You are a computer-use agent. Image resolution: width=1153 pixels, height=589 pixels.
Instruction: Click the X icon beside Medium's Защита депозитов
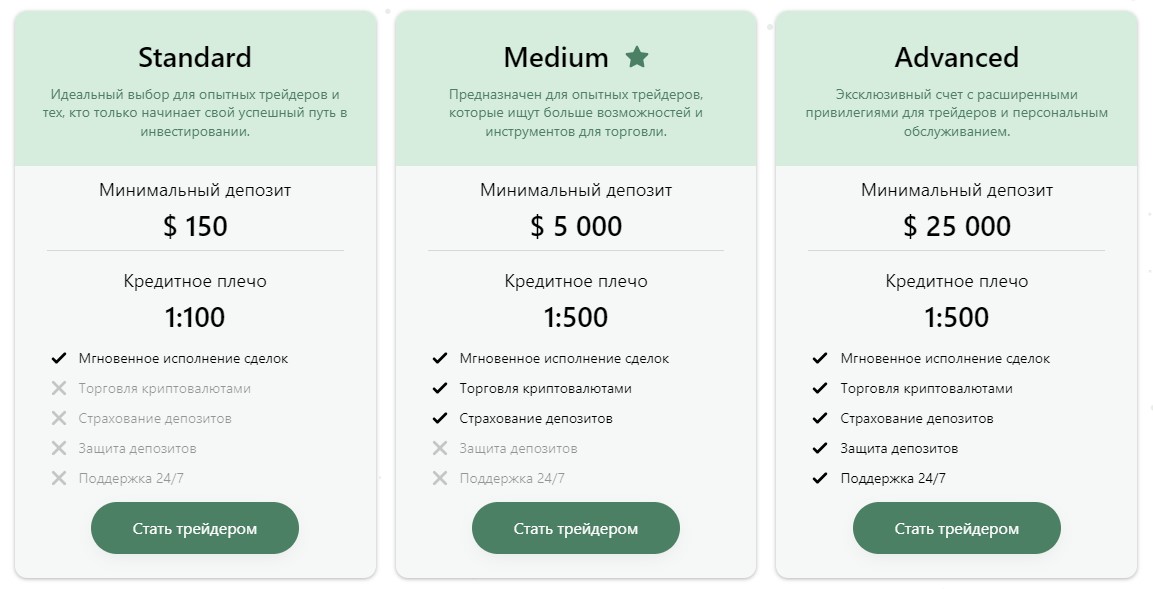[439, 448]
